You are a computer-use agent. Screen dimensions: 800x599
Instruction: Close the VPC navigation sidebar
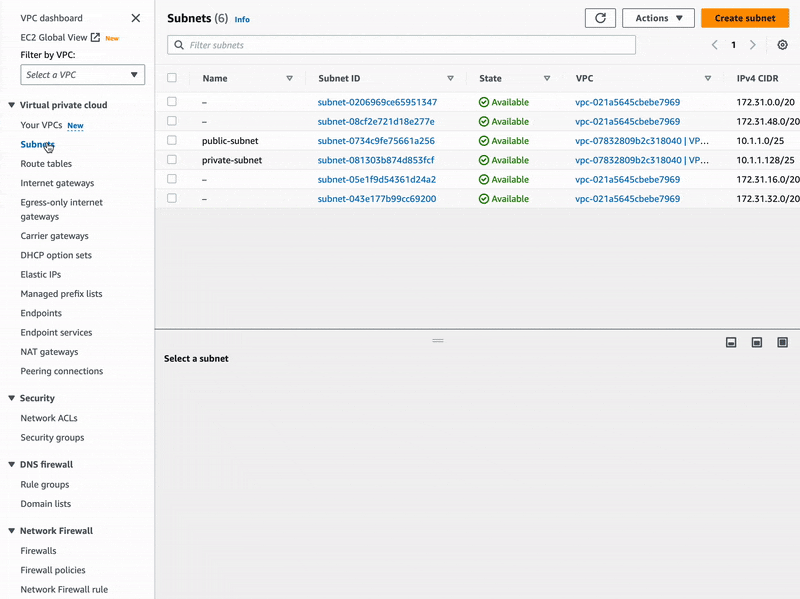pyautogui.click(x=136, y=18)
